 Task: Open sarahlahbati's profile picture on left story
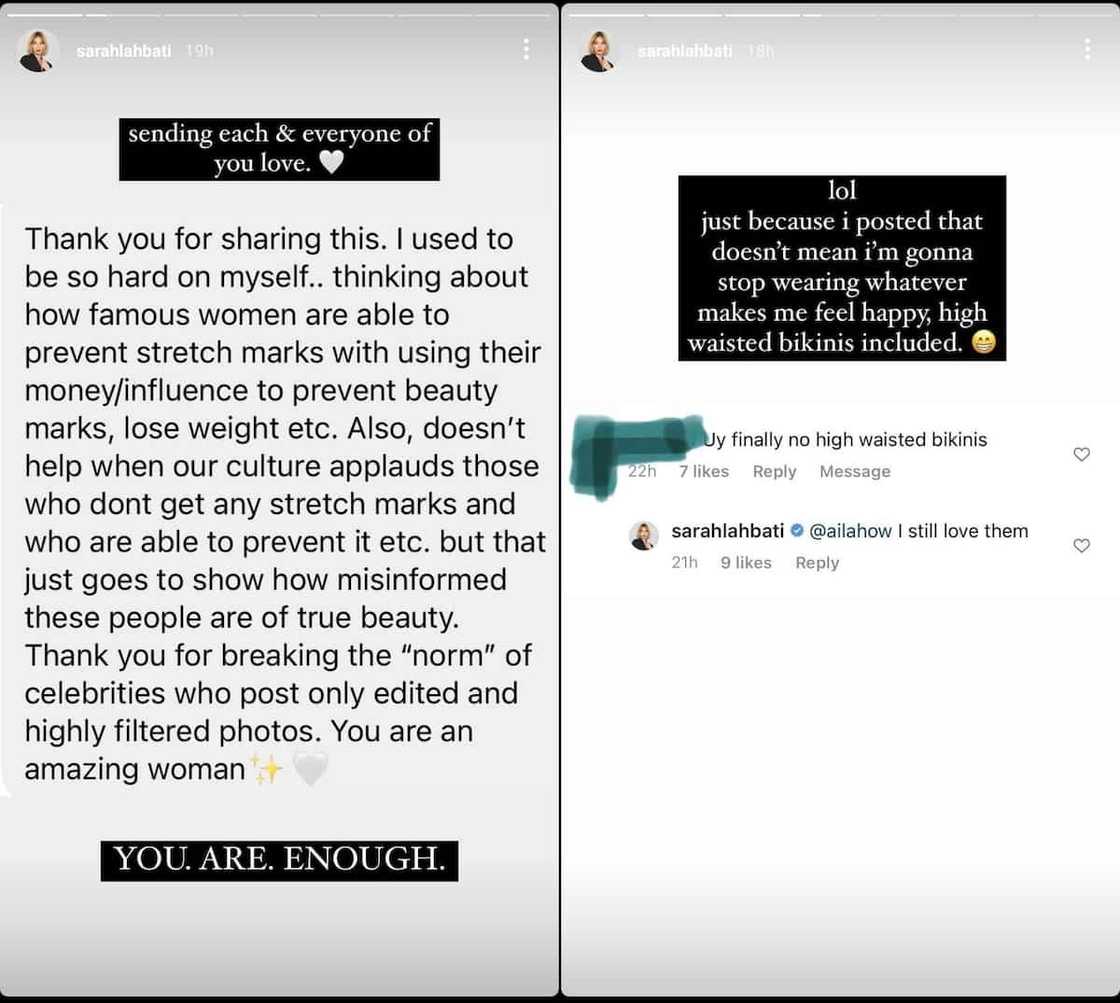click(x=37, y=50)
